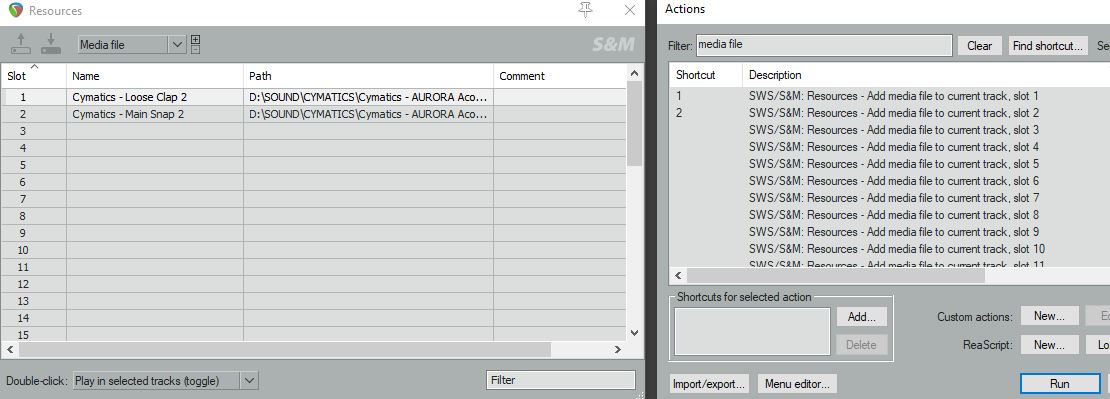
Task: Click the plus icon to add a resource type
Action: [x=195, y=40]
